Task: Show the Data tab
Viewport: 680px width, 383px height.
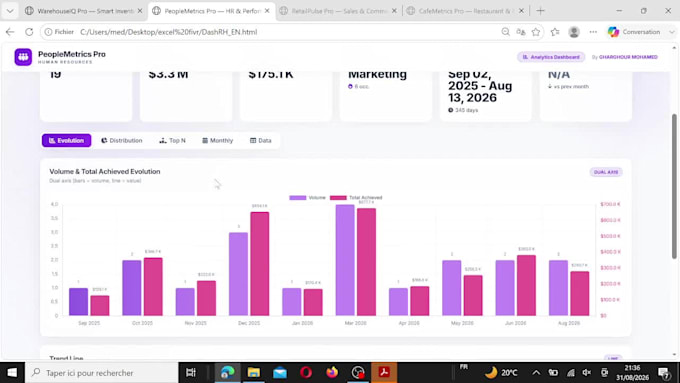Action: point(261,141)
